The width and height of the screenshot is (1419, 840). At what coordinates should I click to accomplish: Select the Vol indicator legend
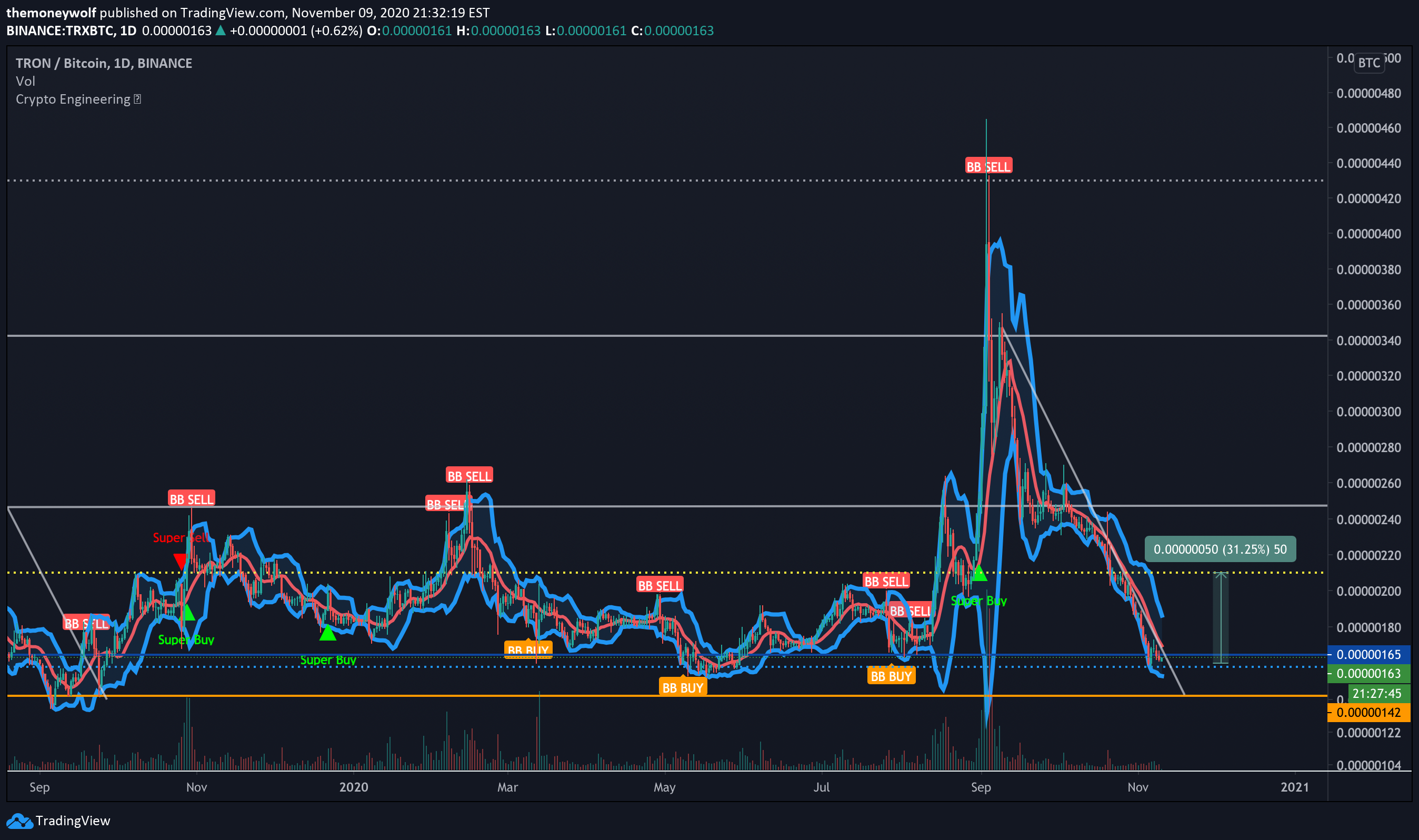[x=25, y=81]
